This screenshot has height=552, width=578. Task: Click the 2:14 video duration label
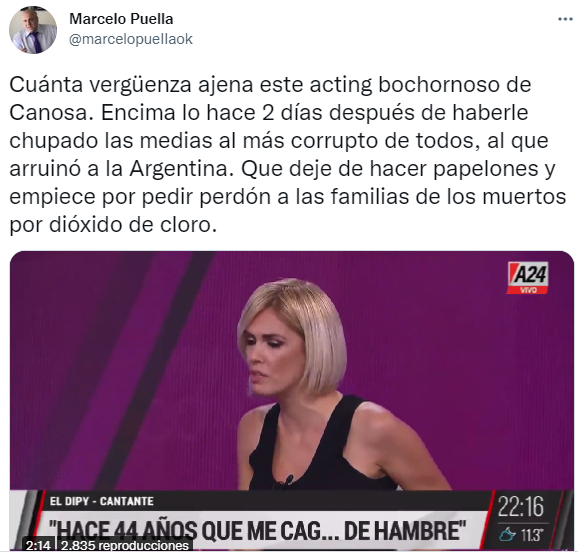click(38, 545)
